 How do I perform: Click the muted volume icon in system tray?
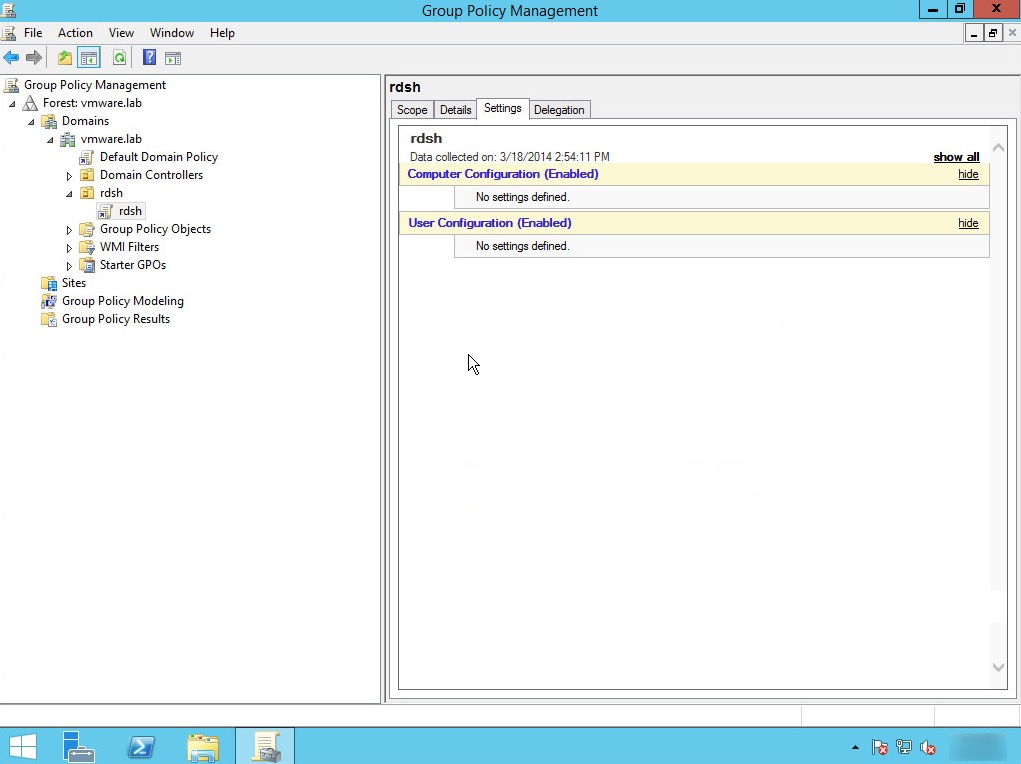(x=927, y=747)
